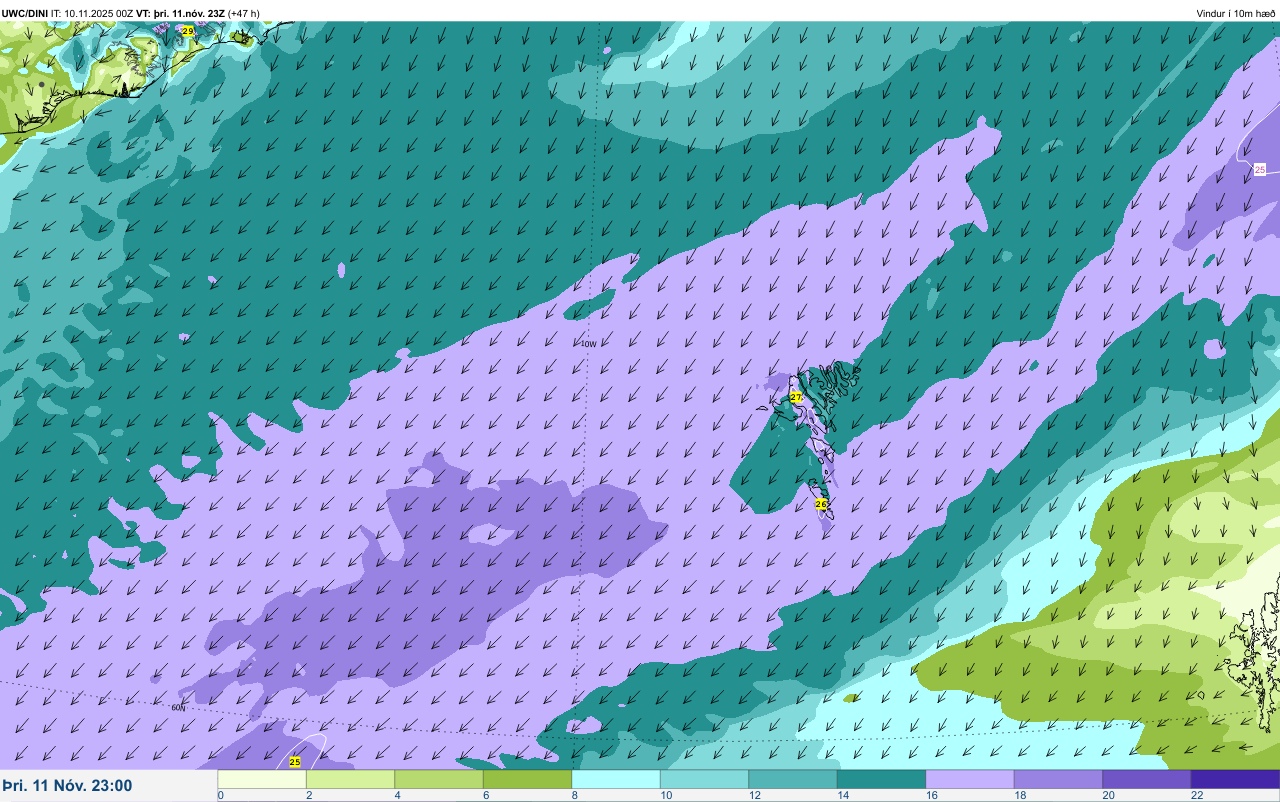Click the yellow 29 wind maximum label
The width and height of the screenshot is (1280, 802).
tap(188, 32)
